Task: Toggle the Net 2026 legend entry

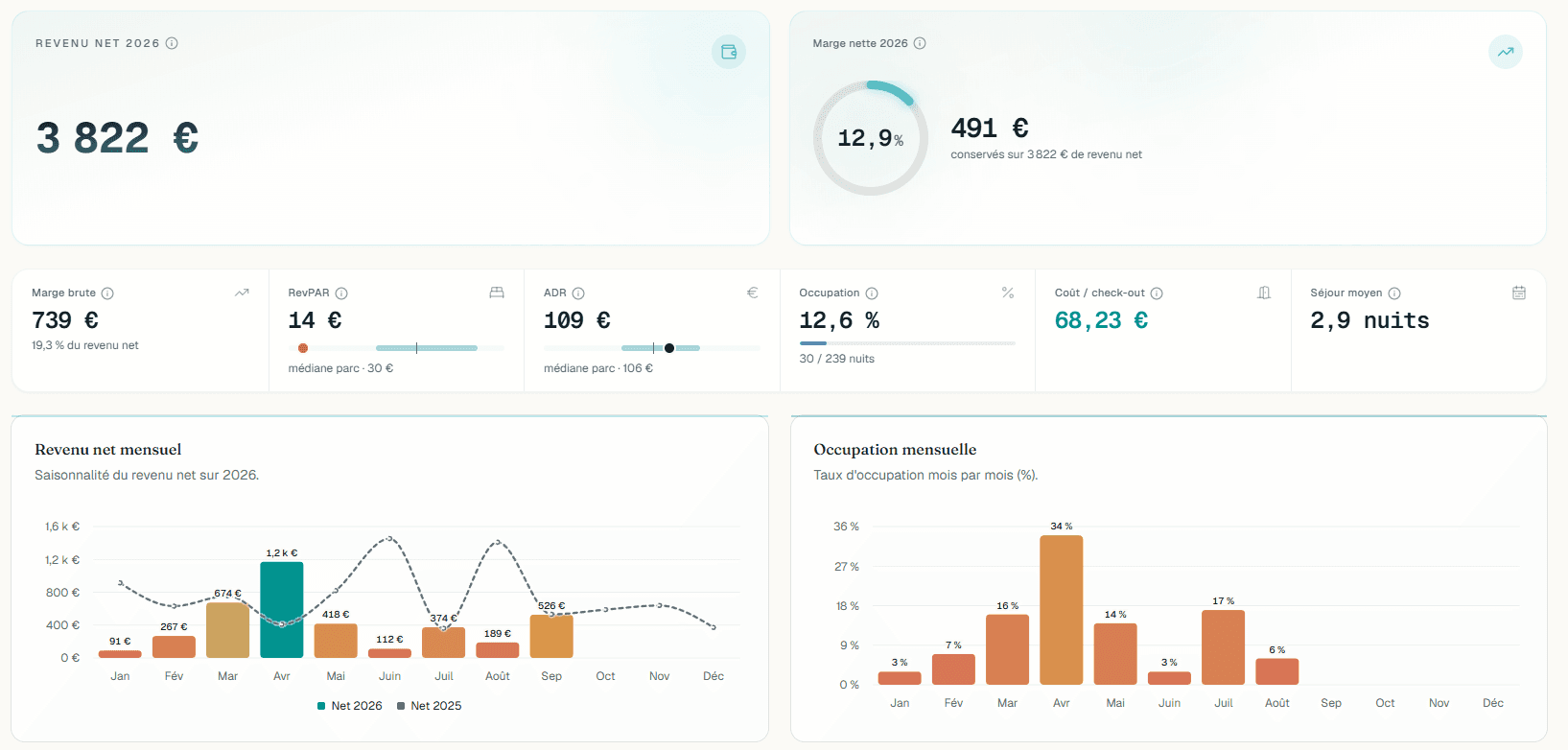Action: coord(350,706)
